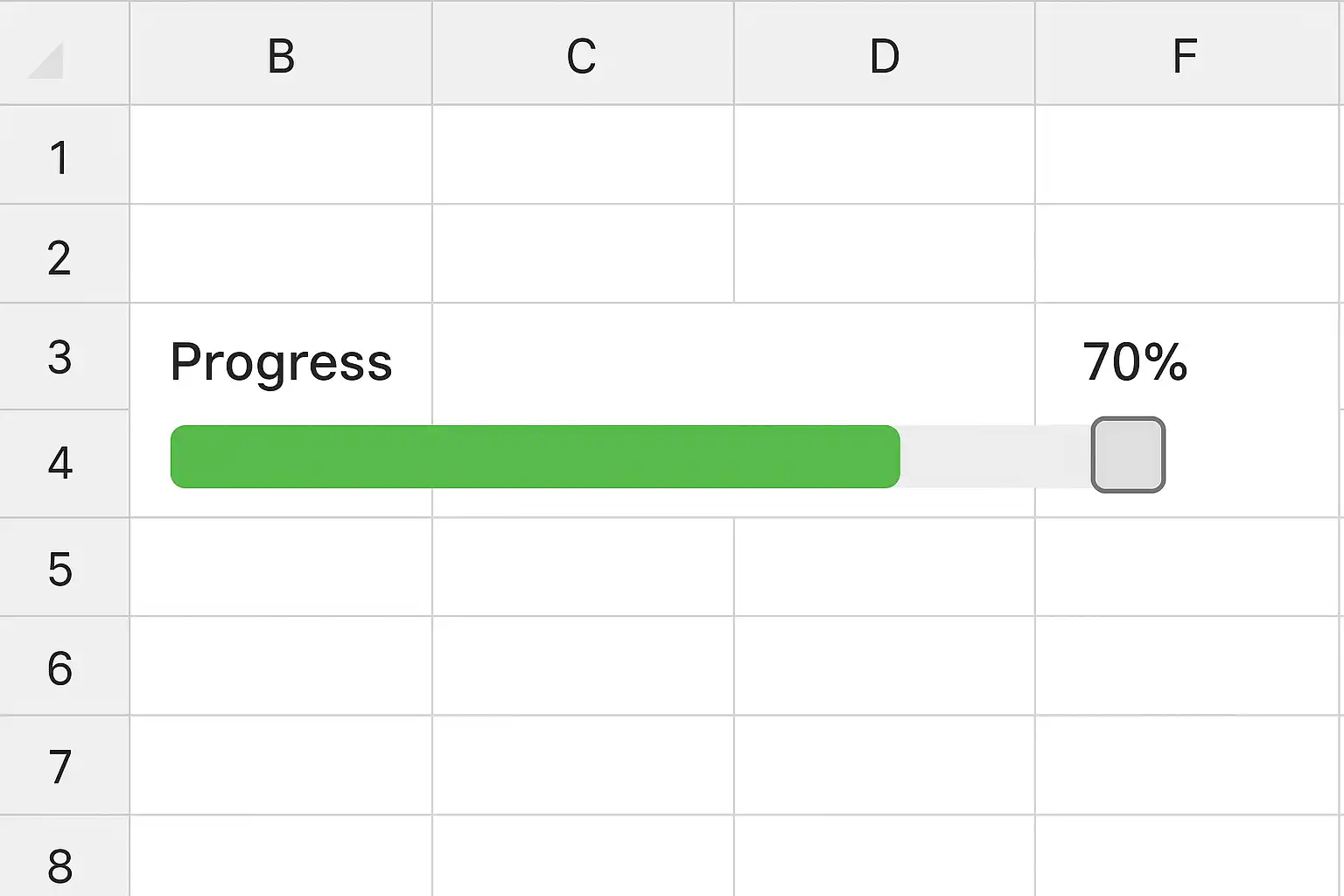
Task: Select row 7 header
Action: [59, 766]
